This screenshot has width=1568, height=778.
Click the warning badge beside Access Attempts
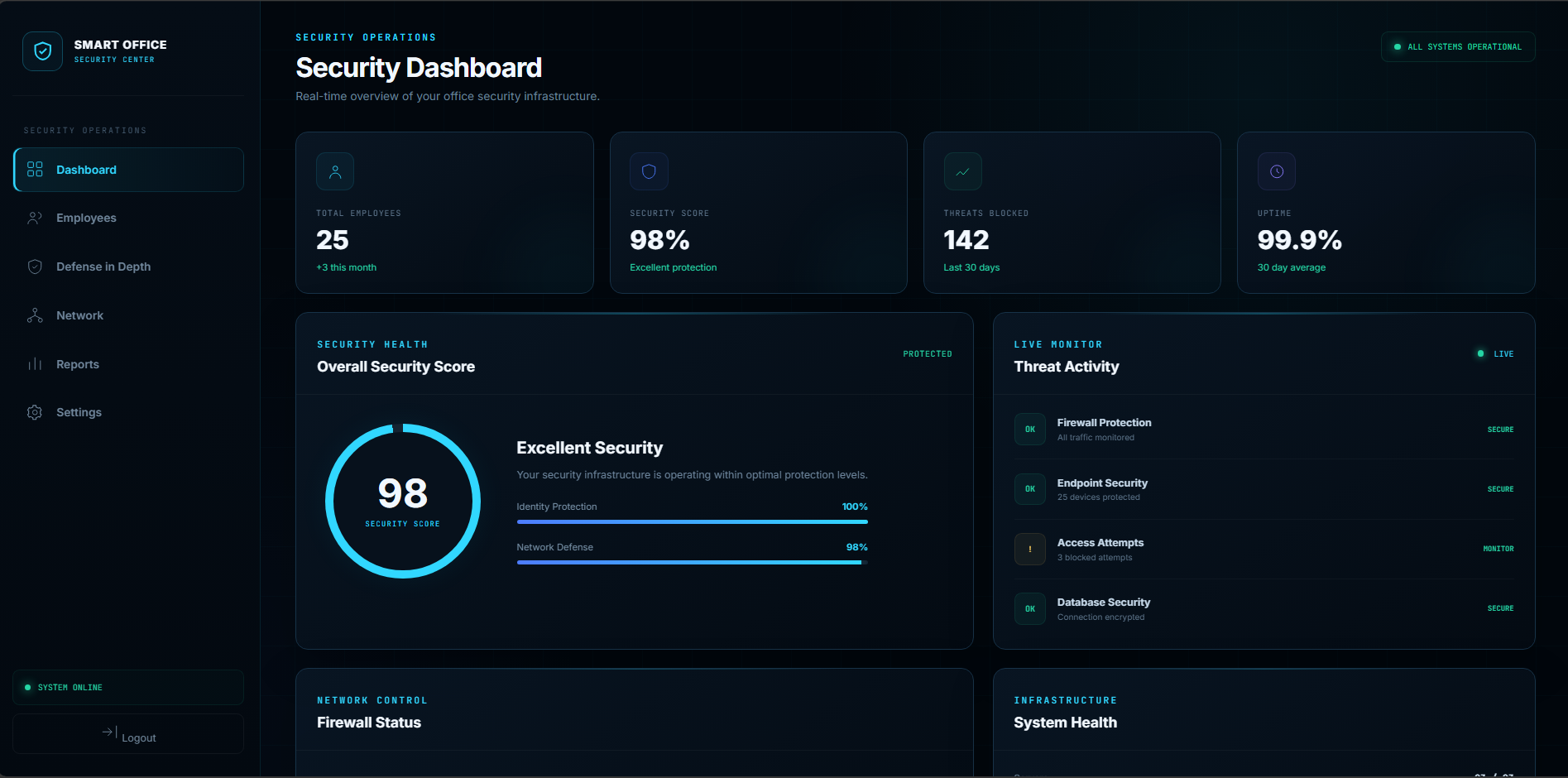pos(1030,549)
